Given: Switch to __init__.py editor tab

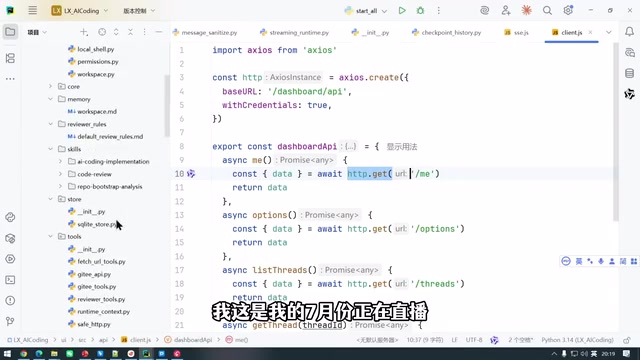Looking at the screenshot, I should [x=371, y=32].
